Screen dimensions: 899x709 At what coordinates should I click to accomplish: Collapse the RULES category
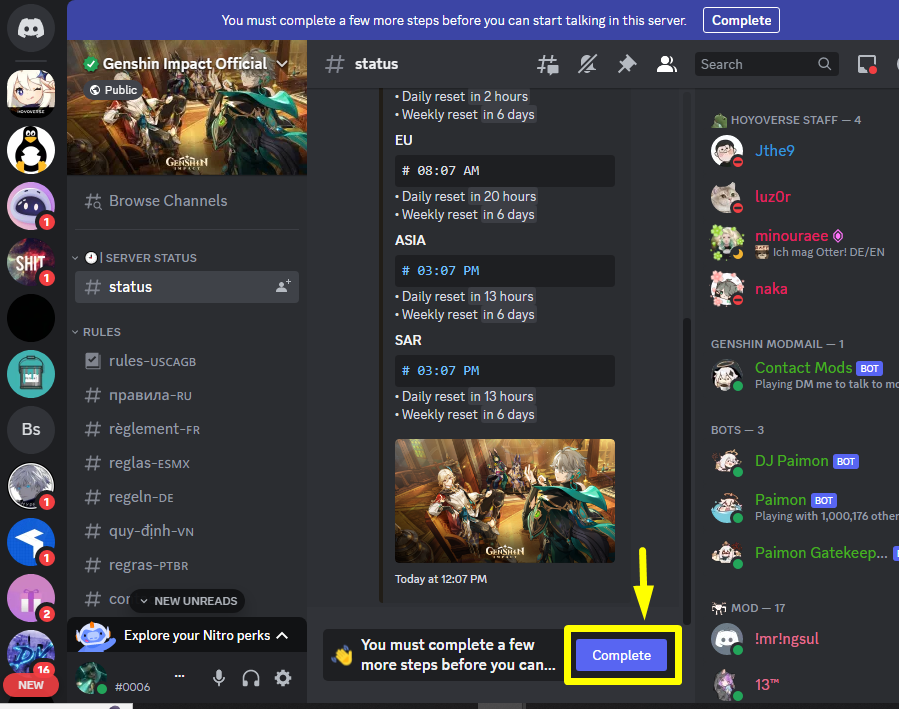[96, 332]
